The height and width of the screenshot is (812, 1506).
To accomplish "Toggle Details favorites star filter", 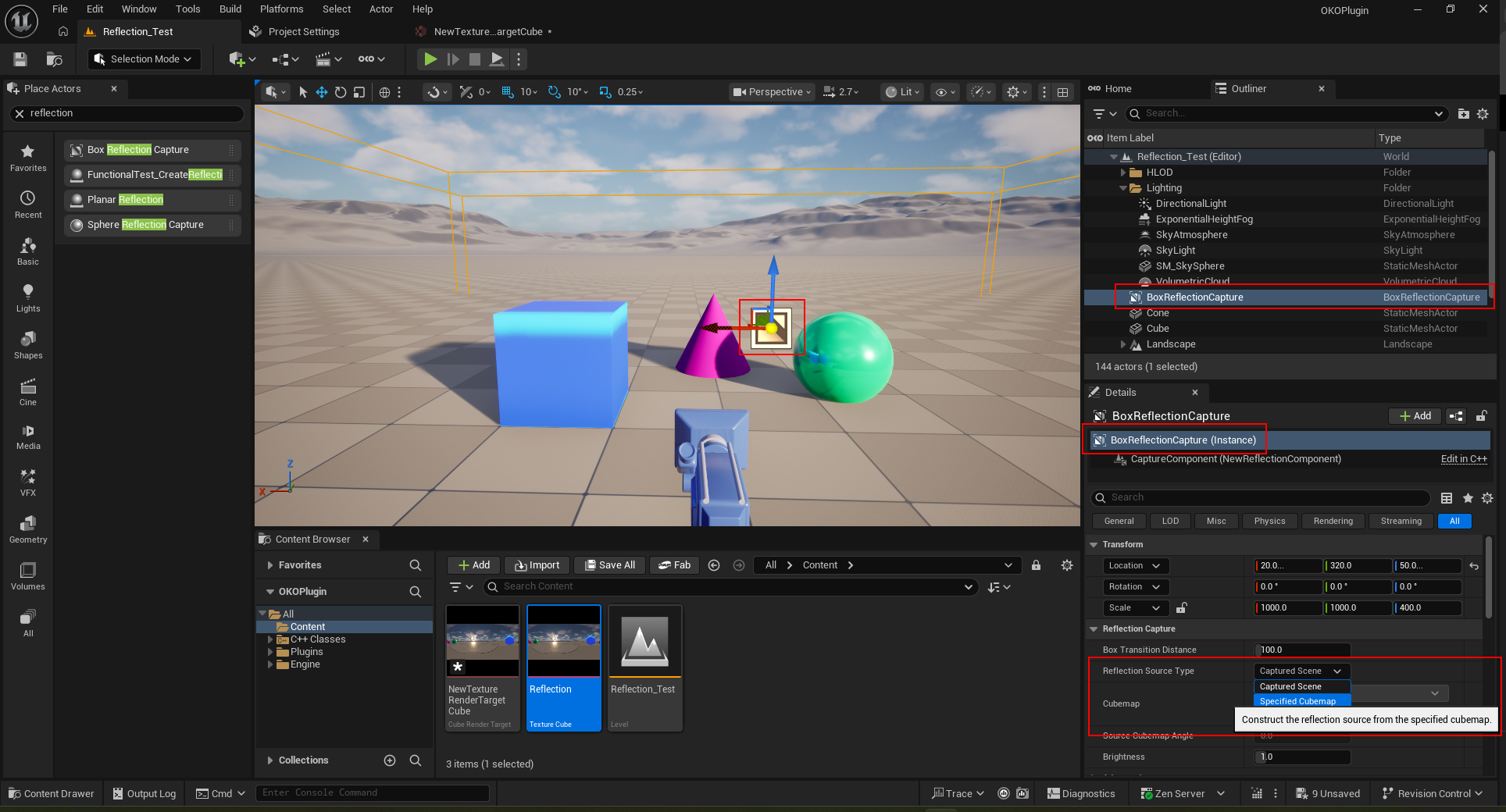I will (x=1468, y=498).
